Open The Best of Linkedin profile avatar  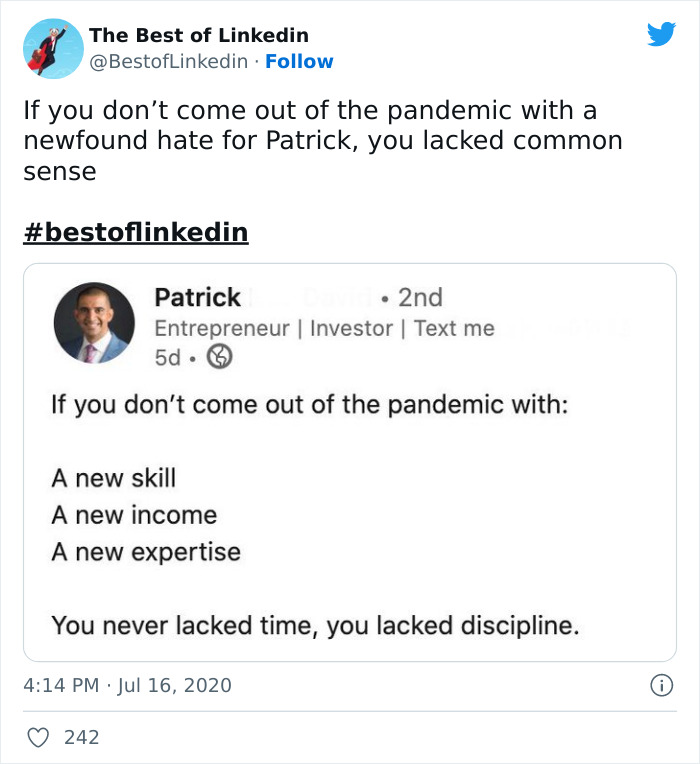pos(53,48)
